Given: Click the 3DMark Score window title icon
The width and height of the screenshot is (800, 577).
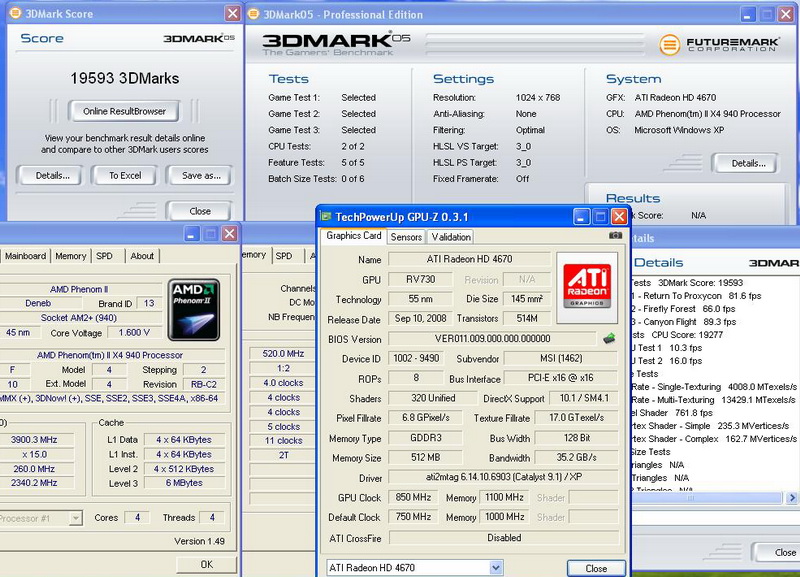Looking at the screenshot, I should point(15,13).
